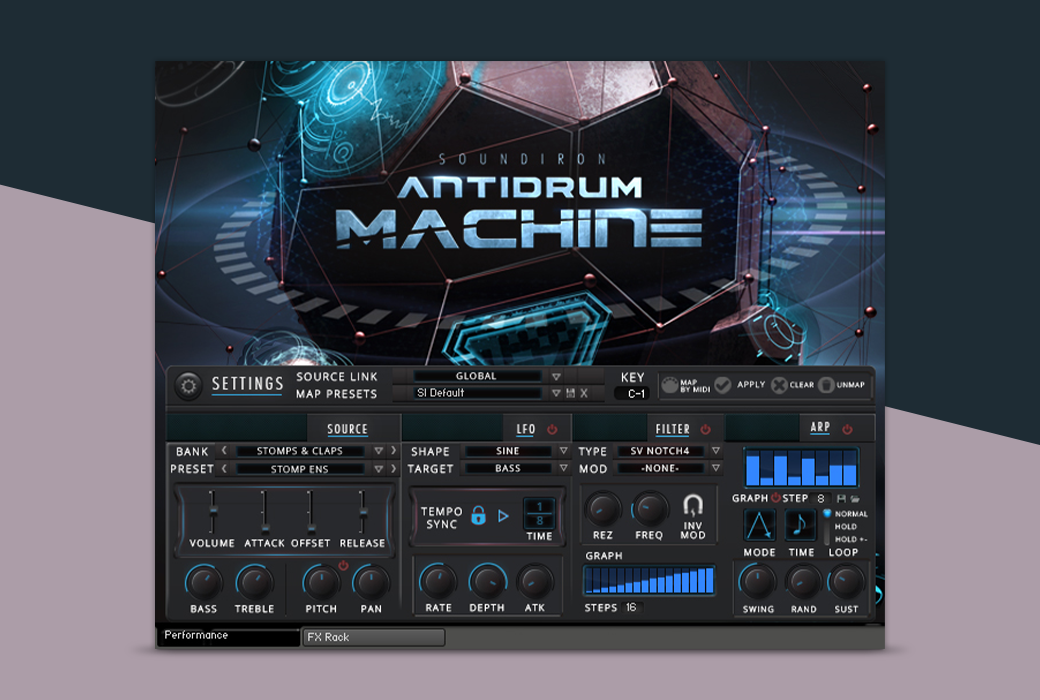Click the Apply checkmark icon
This screenshot has height=700, width=1040.
tap(723, 385)
